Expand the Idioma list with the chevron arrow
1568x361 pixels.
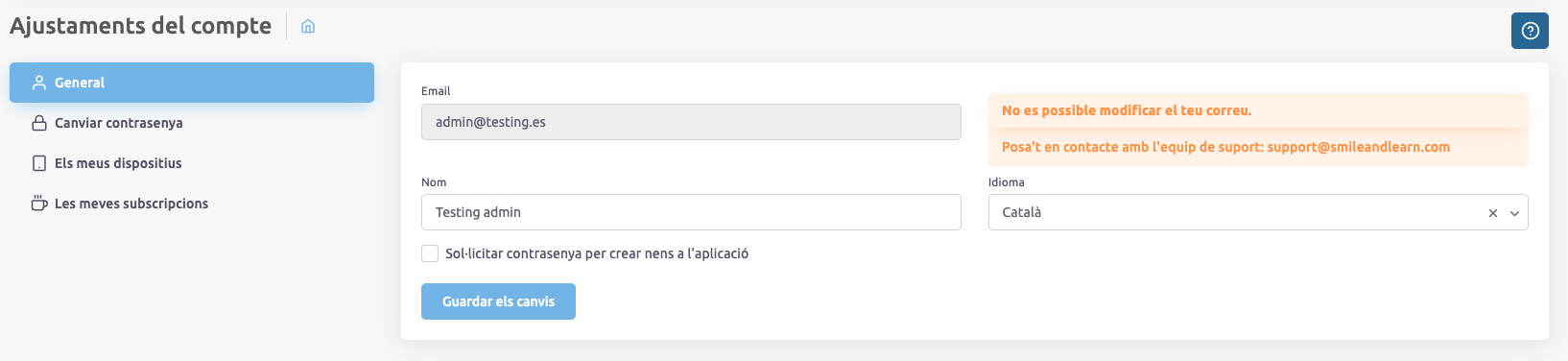point(1514,213)
